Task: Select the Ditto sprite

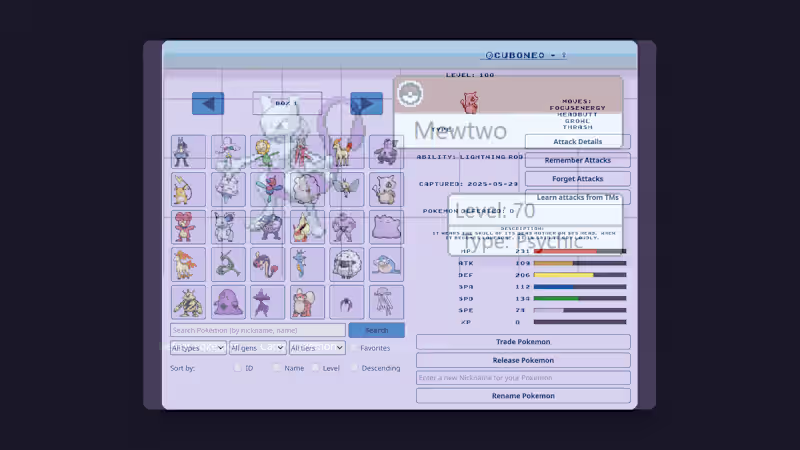Action: (x=386, y=227)
